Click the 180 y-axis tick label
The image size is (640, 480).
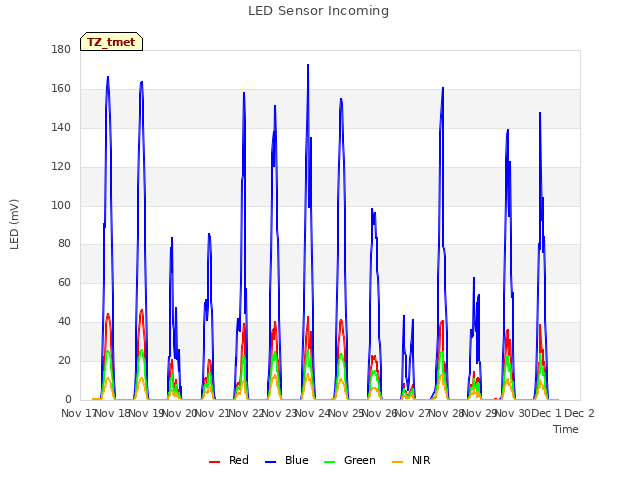point(61,49)
